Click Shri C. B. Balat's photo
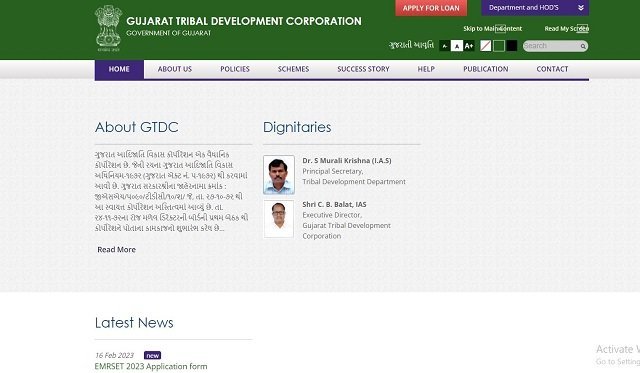The width and height of the screenshot is (640, 373). click(x=279, y=219)
